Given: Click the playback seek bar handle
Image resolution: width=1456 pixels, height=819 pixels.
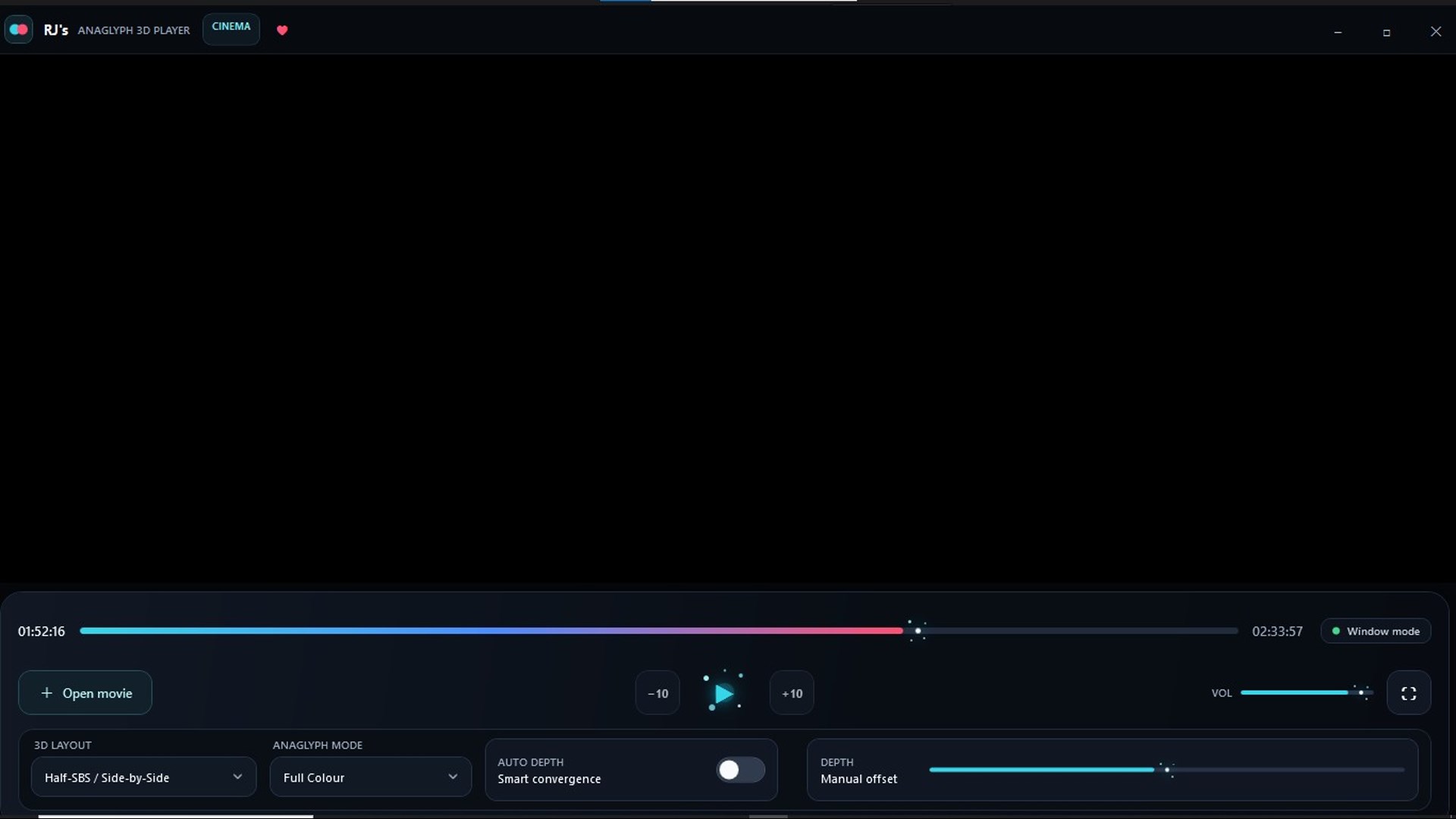Looking at the screenshot, I should click(x=918, y=631).
